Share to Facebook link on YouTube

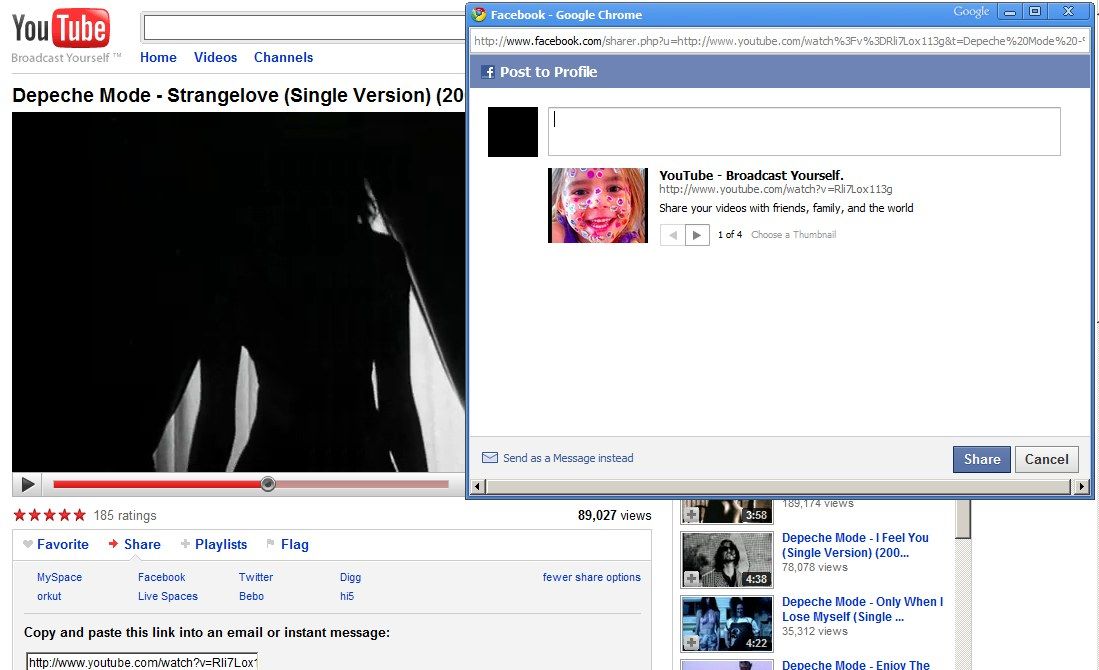(x=161, y=577)
